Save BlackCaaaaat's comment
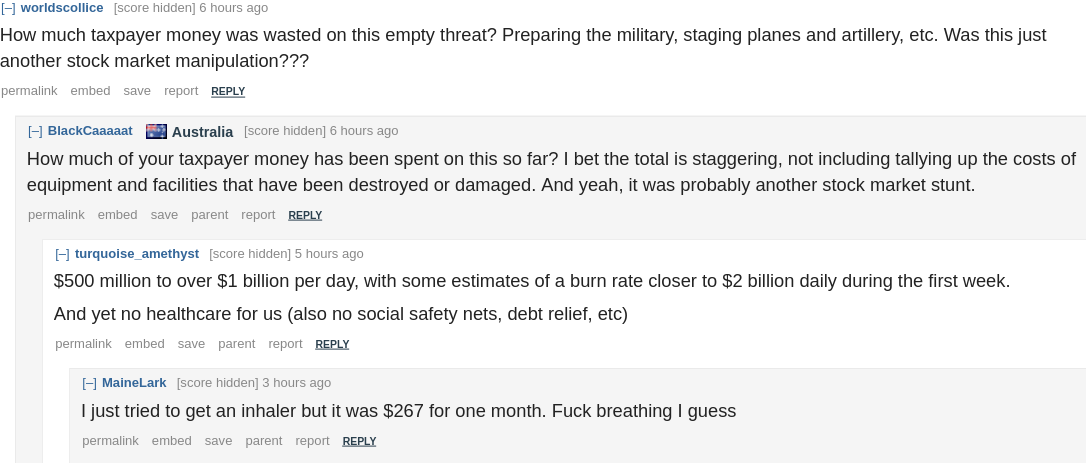The width and height of the screenshot is (1086, 463). (164, 215)
